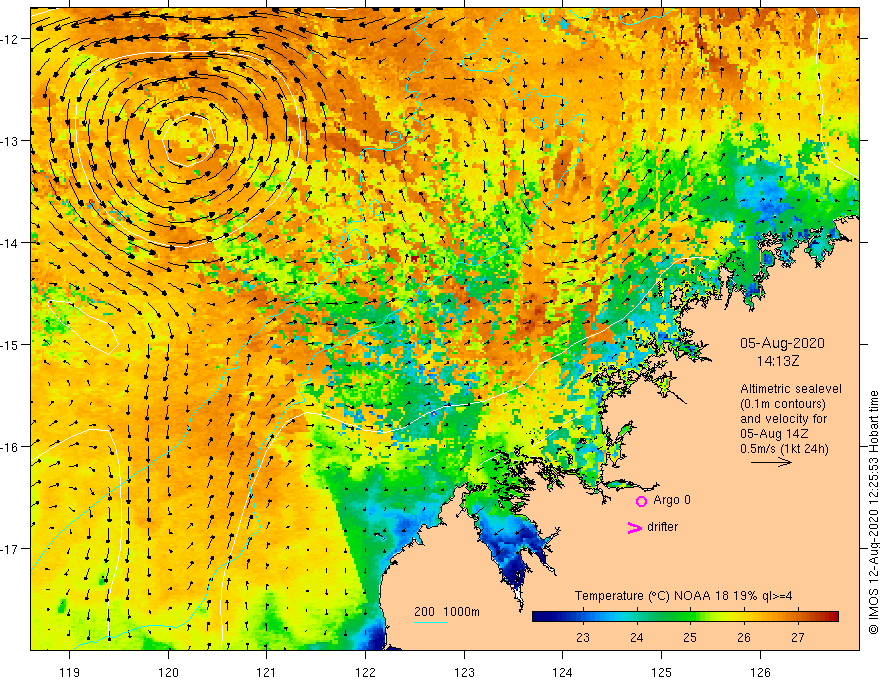Click the 'Argo 0' legend label

(x=672, y=500)
